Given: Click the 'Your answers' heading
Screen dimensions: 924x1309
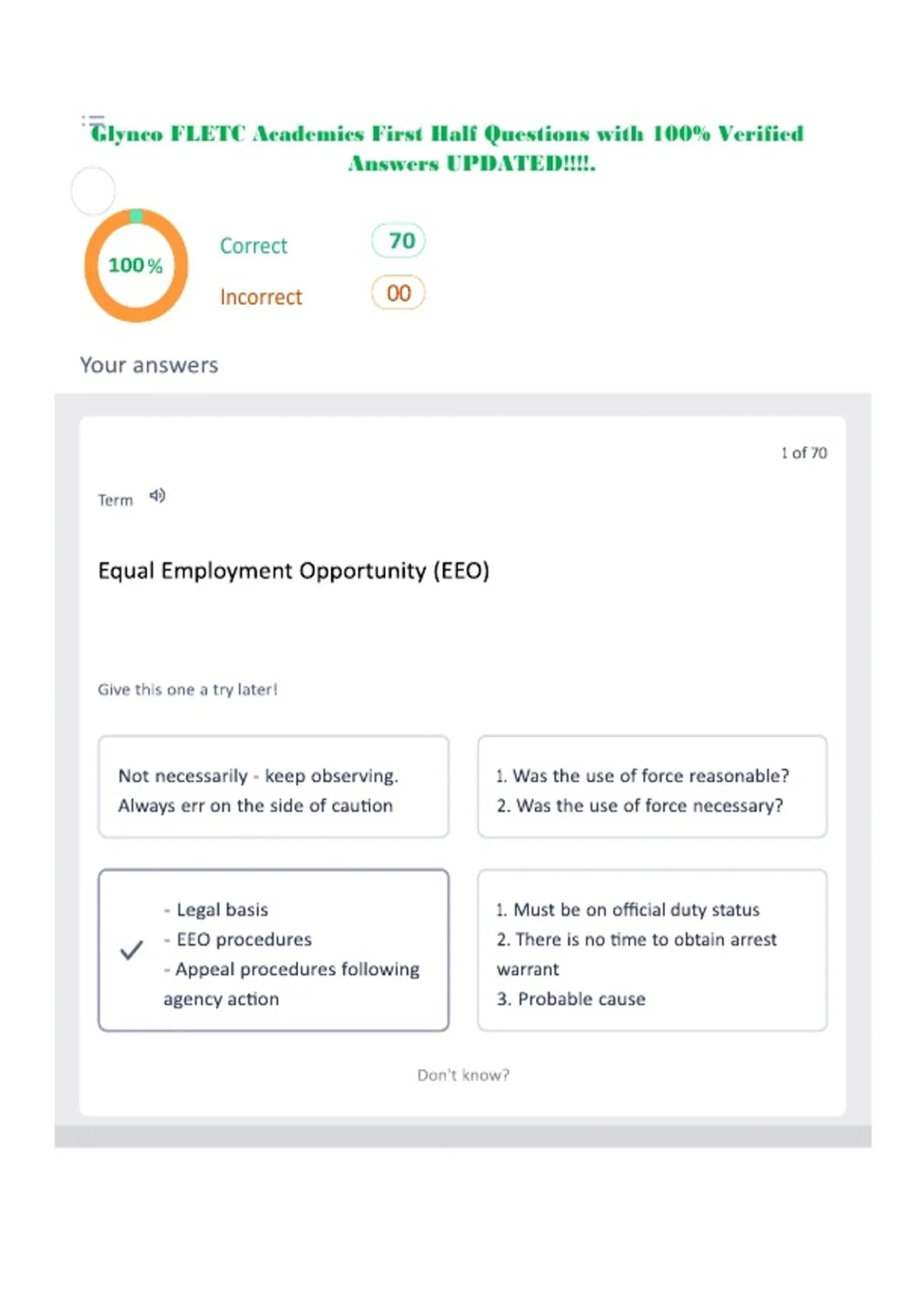Looking at the screenshot, I should point(149,365).
